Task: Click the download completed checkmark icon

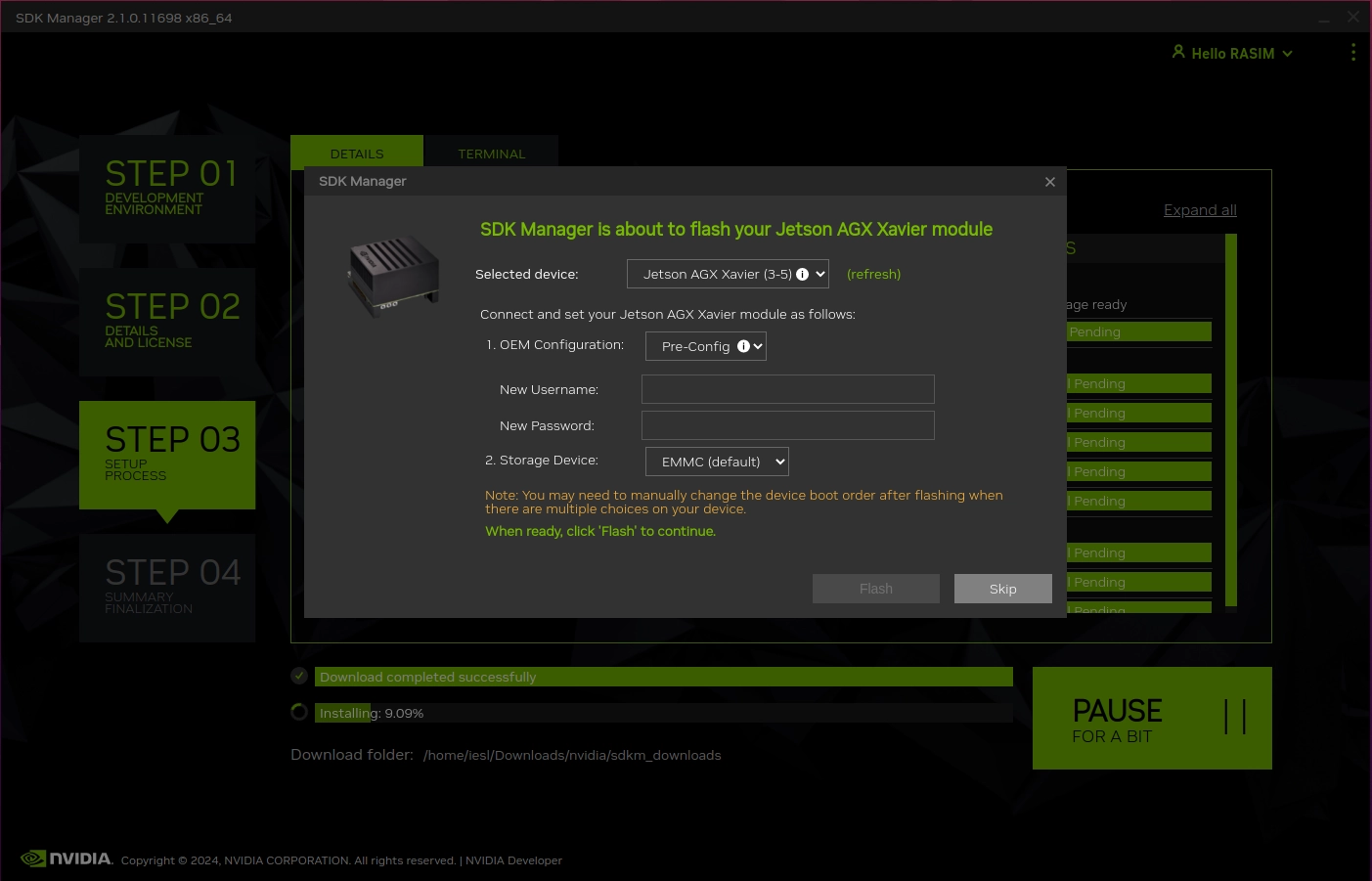Action: [x=299, y=676]
